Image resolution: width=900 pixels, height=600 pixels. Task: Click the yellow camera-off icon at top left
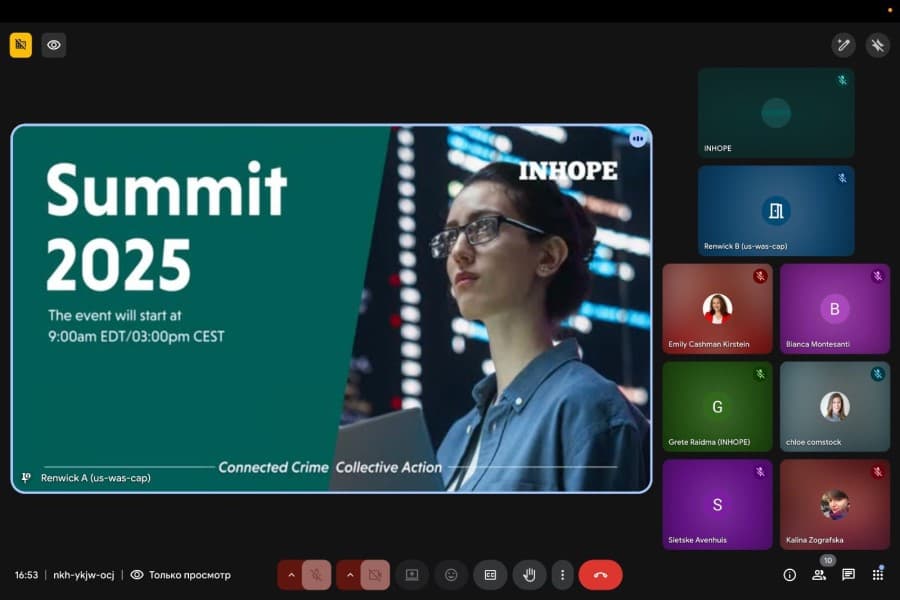point(21,45)
